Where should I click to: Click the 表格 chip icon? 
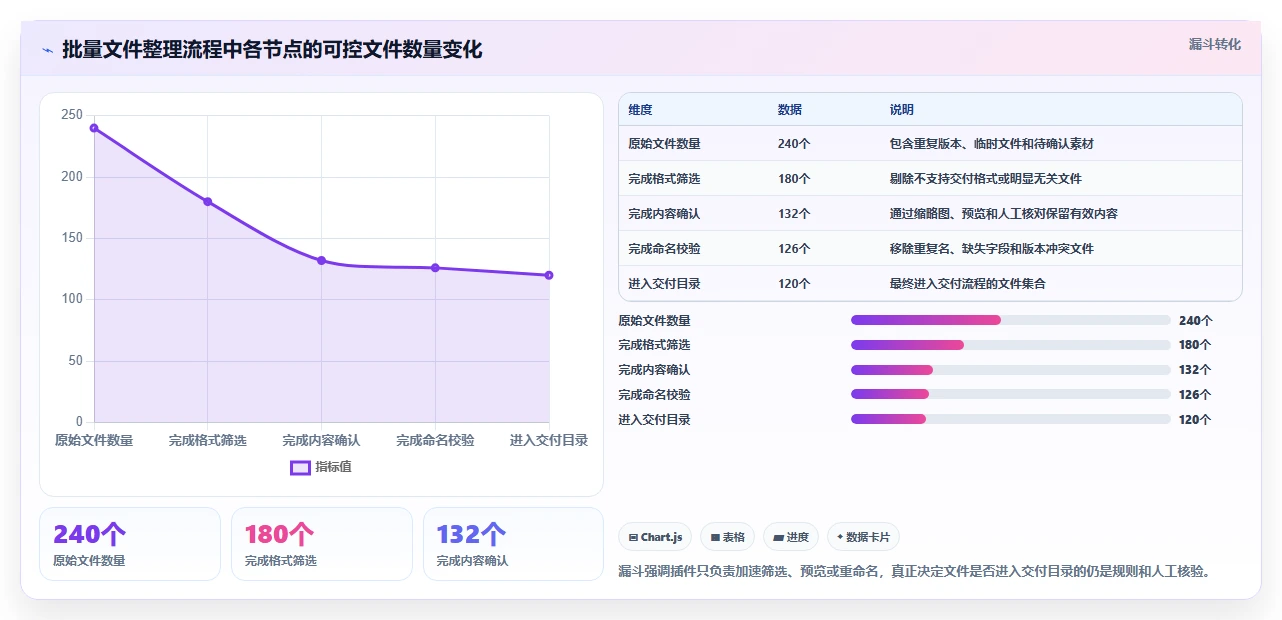(715, 537)
